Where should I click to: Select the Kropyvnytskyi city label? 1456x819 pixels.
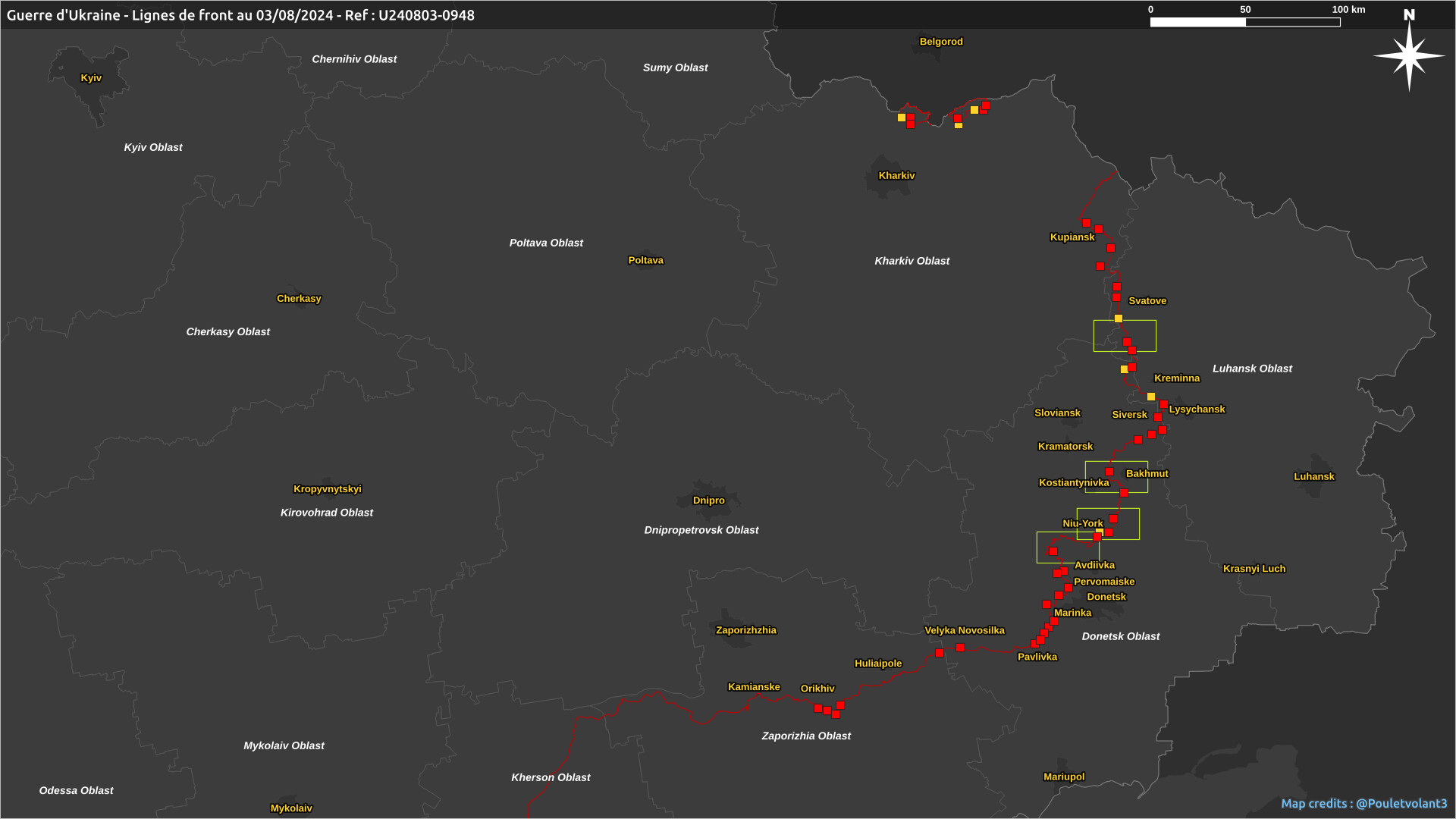coord(327,489)
